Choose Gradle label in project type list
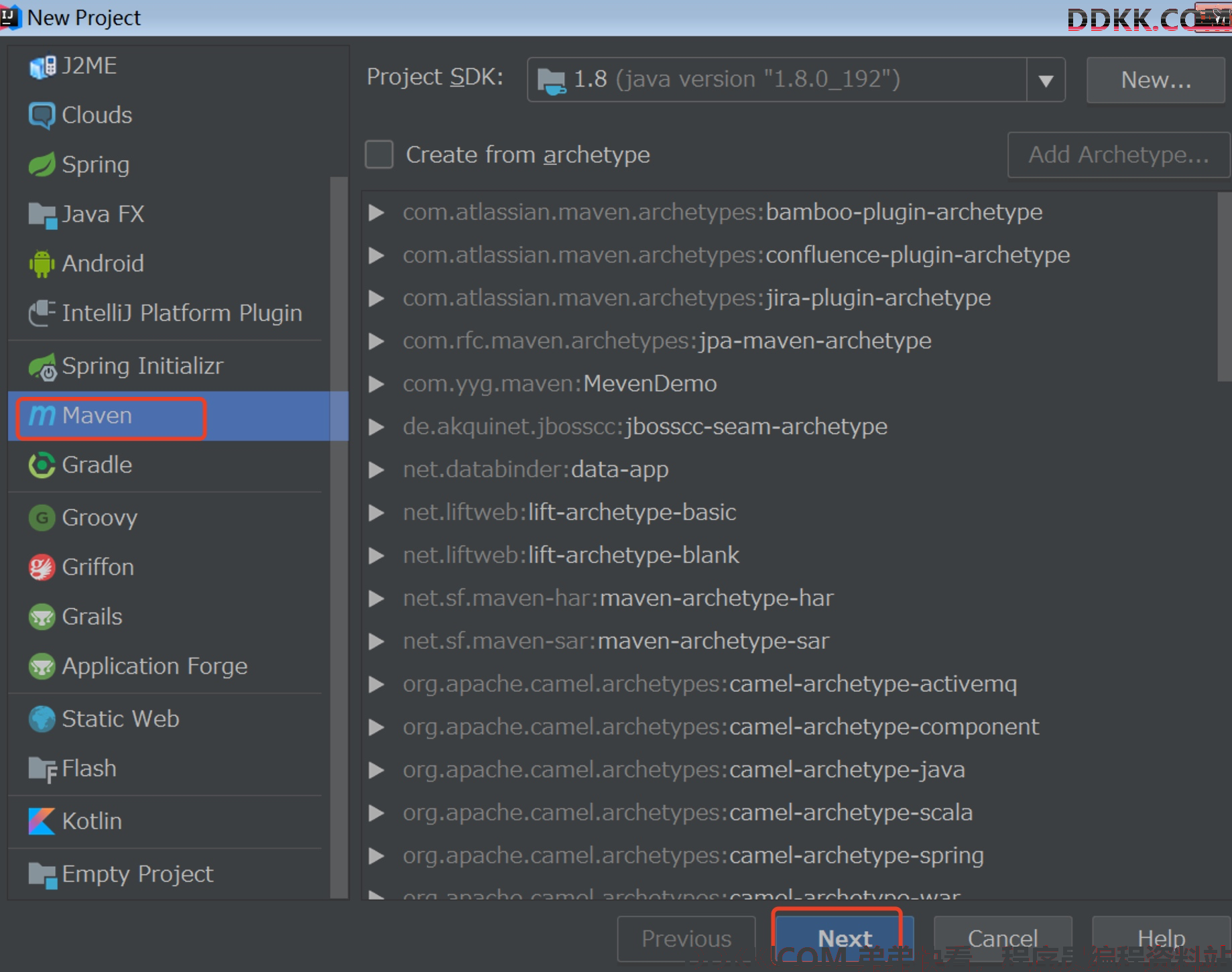The width and height of the screenshot is (1232, 972). 97,465
